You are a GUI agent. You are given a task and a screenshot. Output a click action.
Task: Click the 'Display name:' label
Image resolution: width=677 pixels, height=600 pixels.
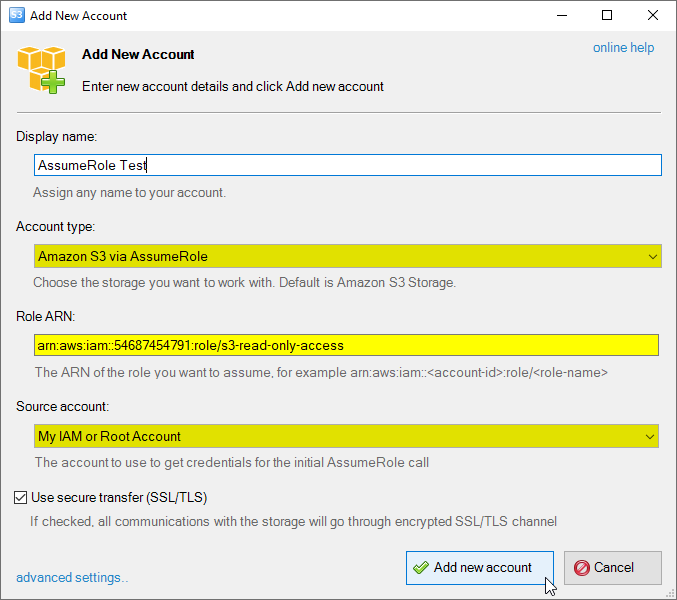[x=57, y=136]
